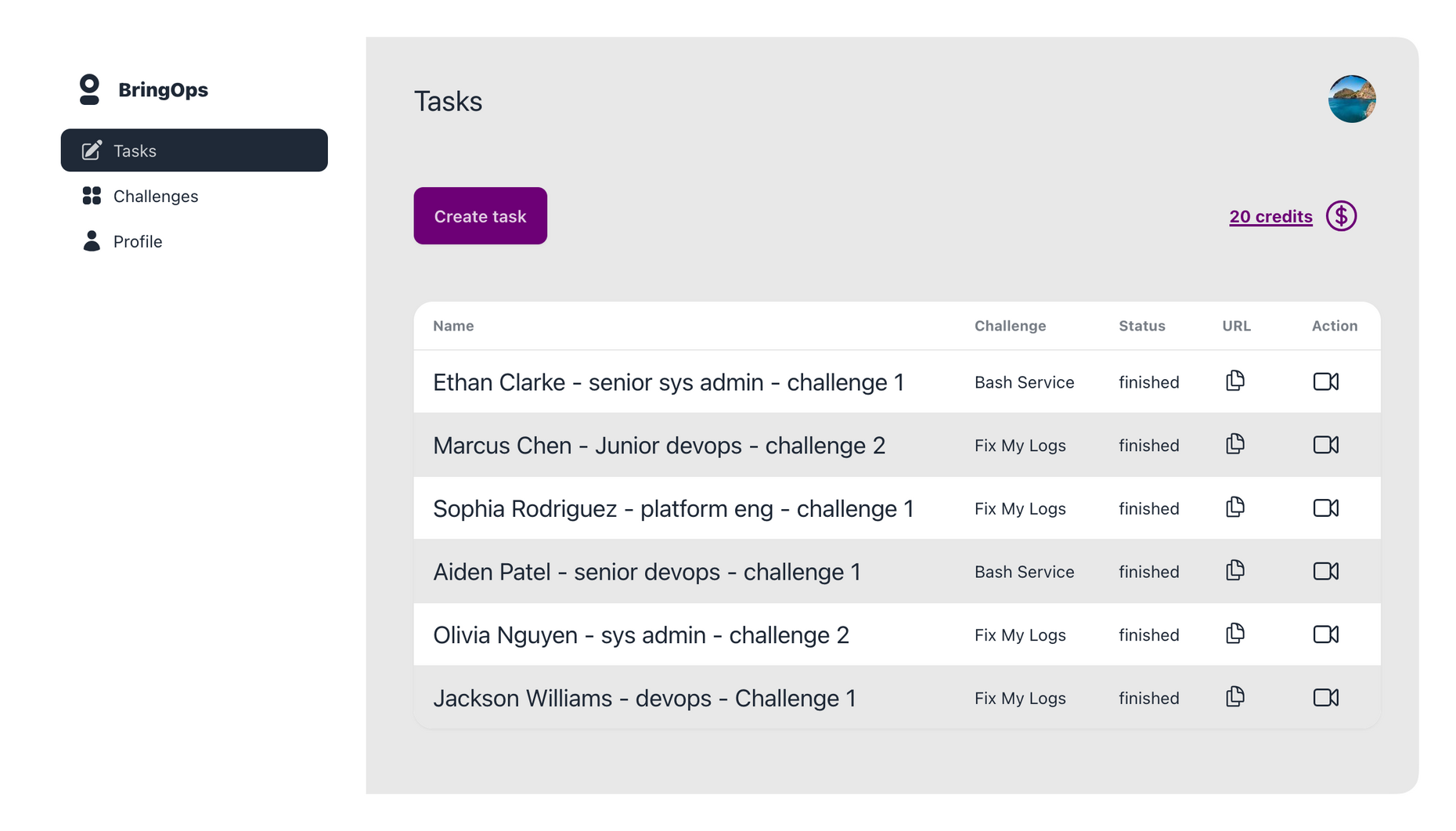Select the Aiden Patel task row name
Image resolution: width=1456 pixels, height=831 pixels.
pyautogui.click(x=647, y=572)
